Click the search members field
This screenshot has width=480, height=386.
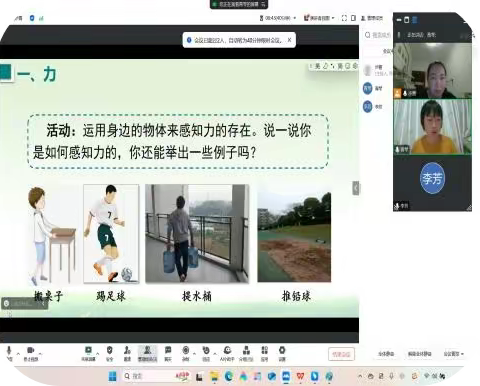pos(378,35)
